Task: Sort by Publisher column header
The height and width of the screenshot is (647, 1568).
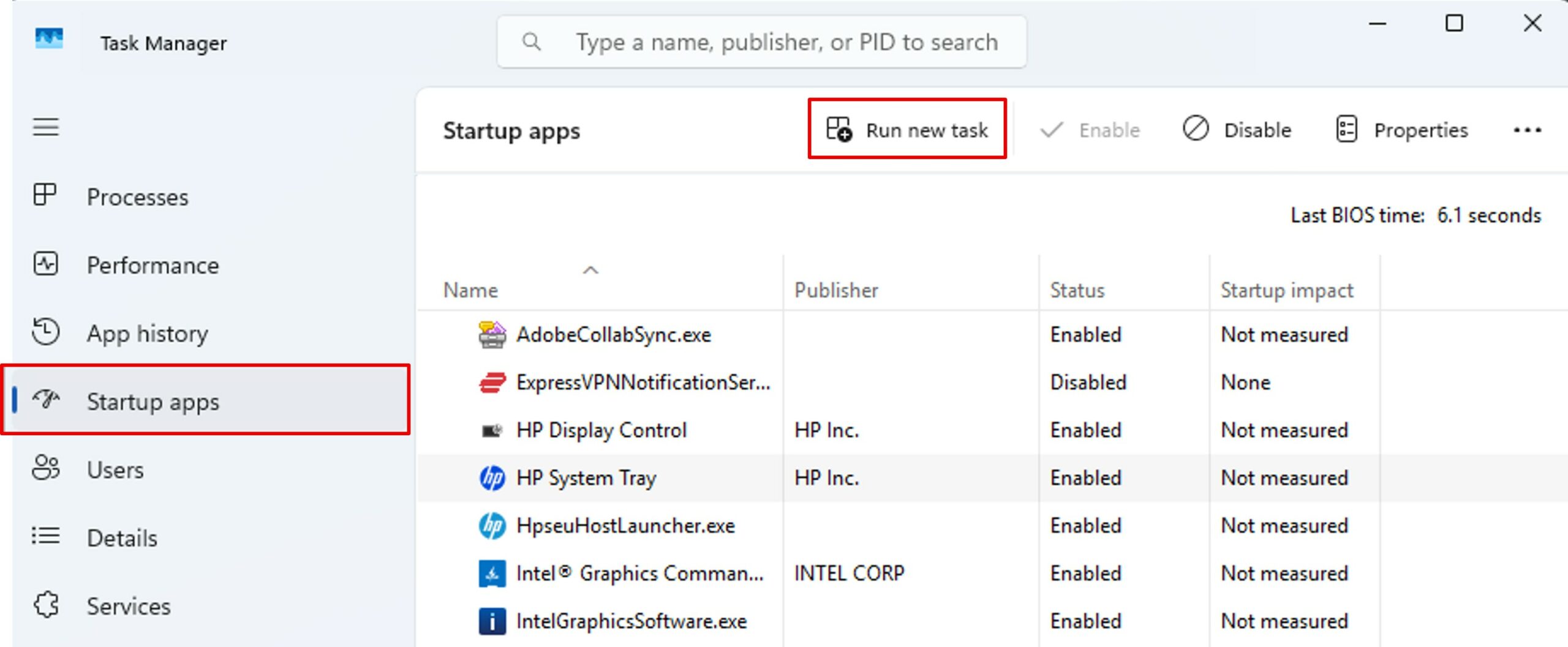Action: pos(911,283)
